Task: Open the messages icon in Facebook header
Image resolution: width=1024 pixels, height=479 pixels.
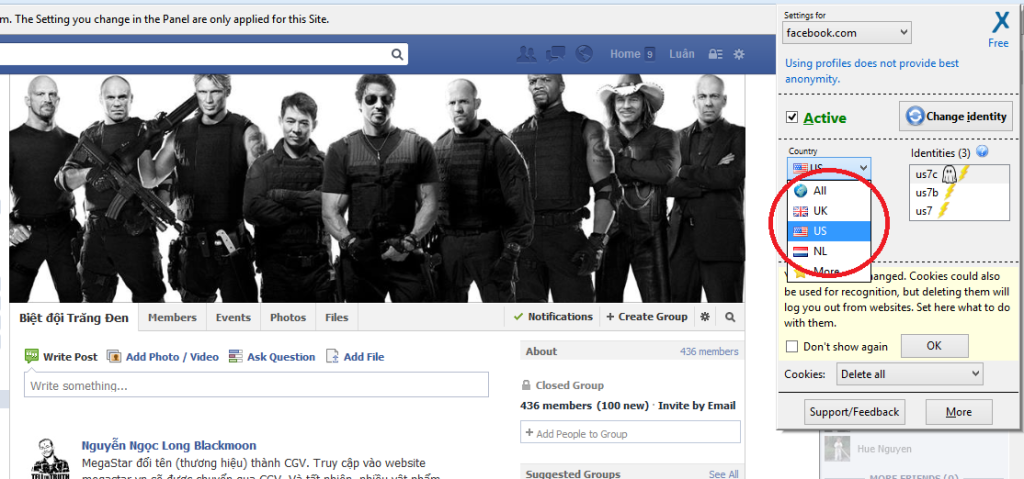Action: [x=555, y=54]
